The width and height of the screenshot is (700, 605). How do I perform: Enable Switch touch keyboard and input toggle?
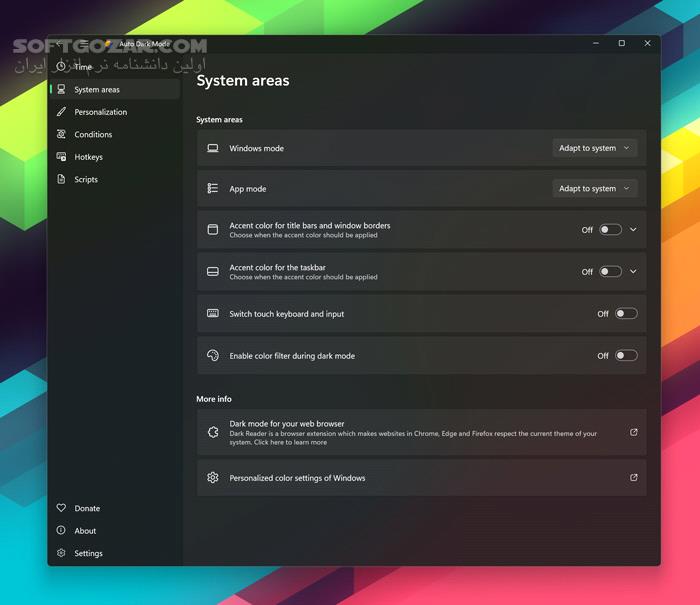tap(626, 313)
